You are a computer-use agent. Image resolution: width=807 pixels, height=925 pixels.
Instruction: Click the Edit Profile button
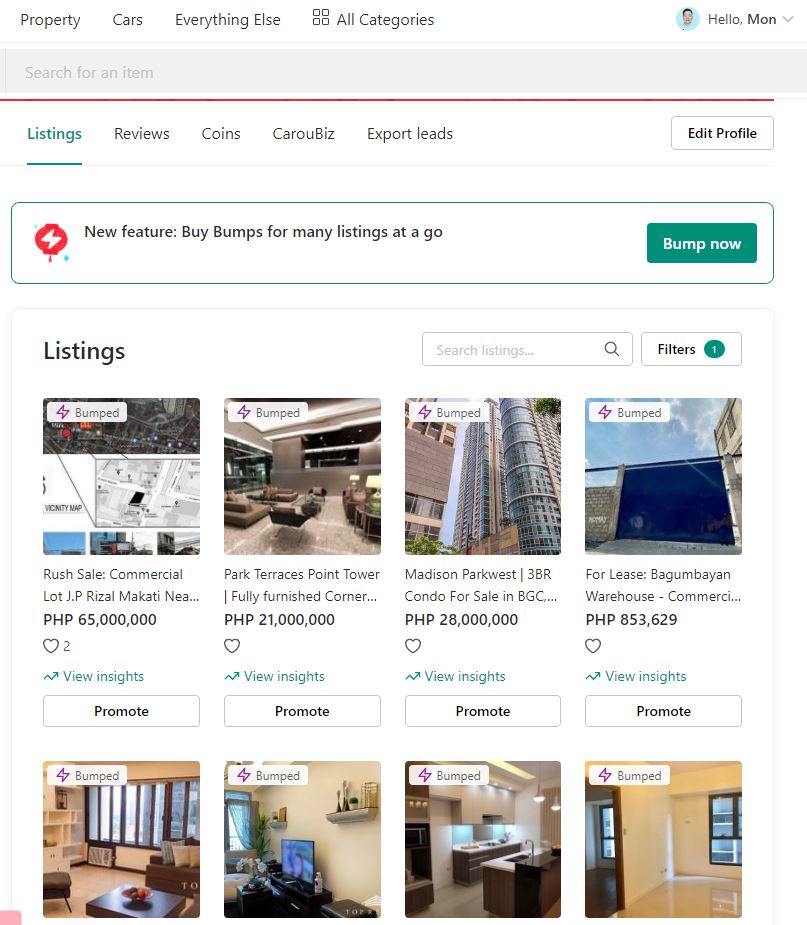pos(722,133)
